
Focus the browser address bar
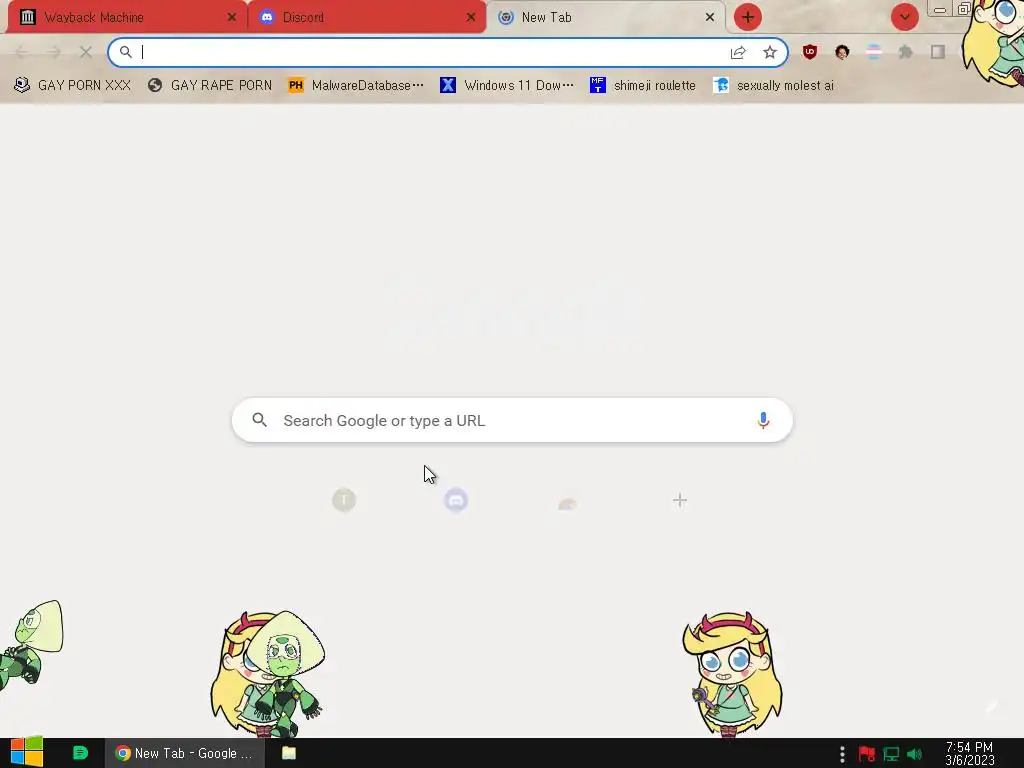pos(448,52)
